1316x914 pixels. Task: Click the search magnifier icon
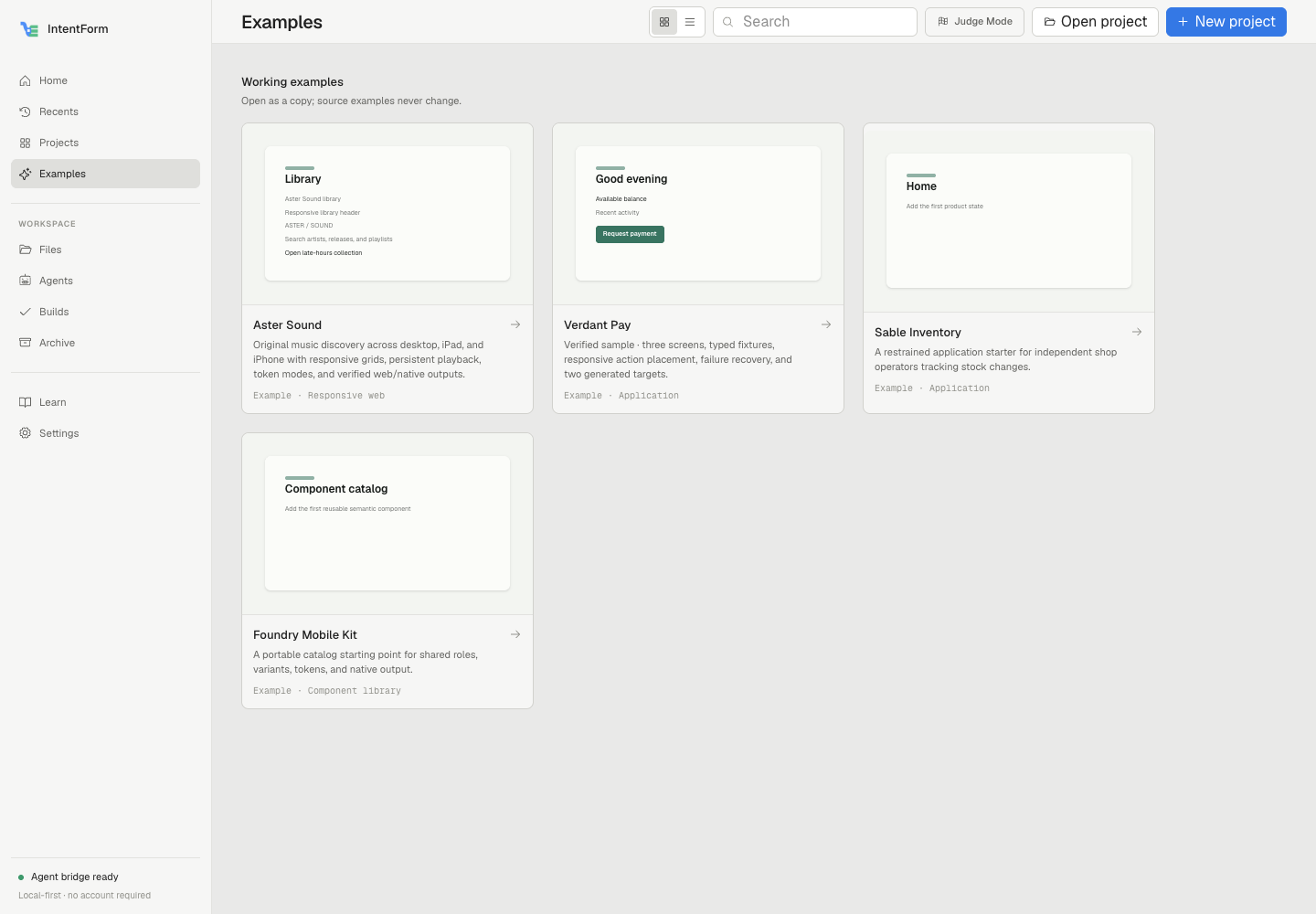point(728,22)
